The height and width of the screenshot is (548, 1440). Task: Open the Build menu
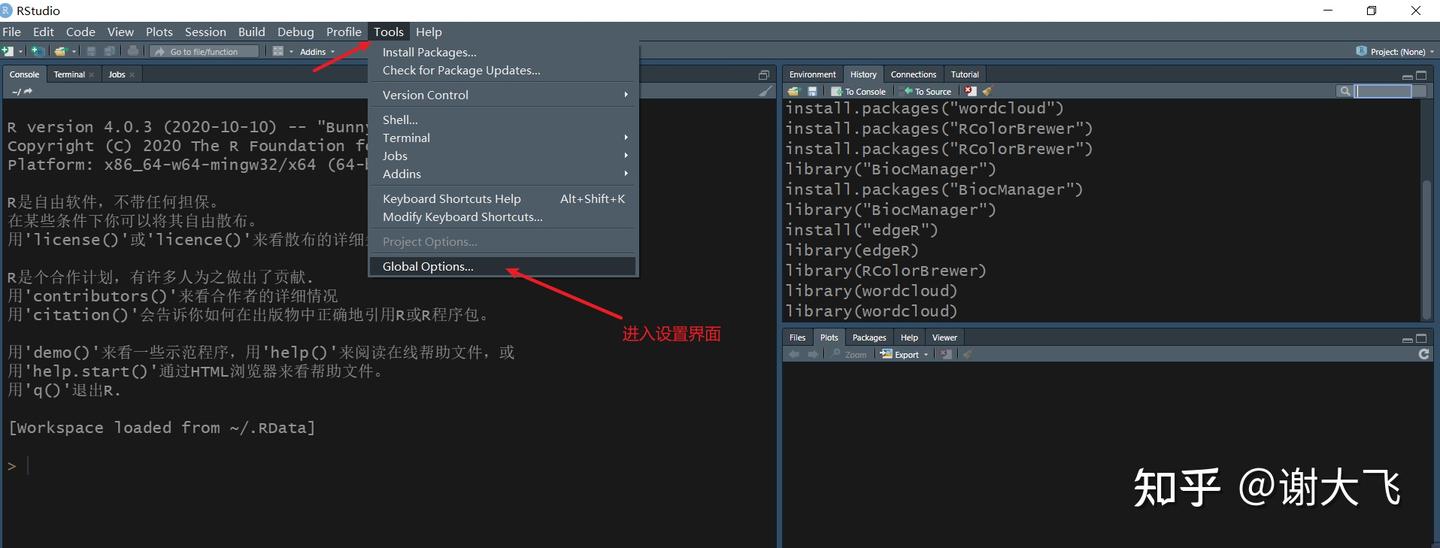pyautogui.click(x=251, y=32)
